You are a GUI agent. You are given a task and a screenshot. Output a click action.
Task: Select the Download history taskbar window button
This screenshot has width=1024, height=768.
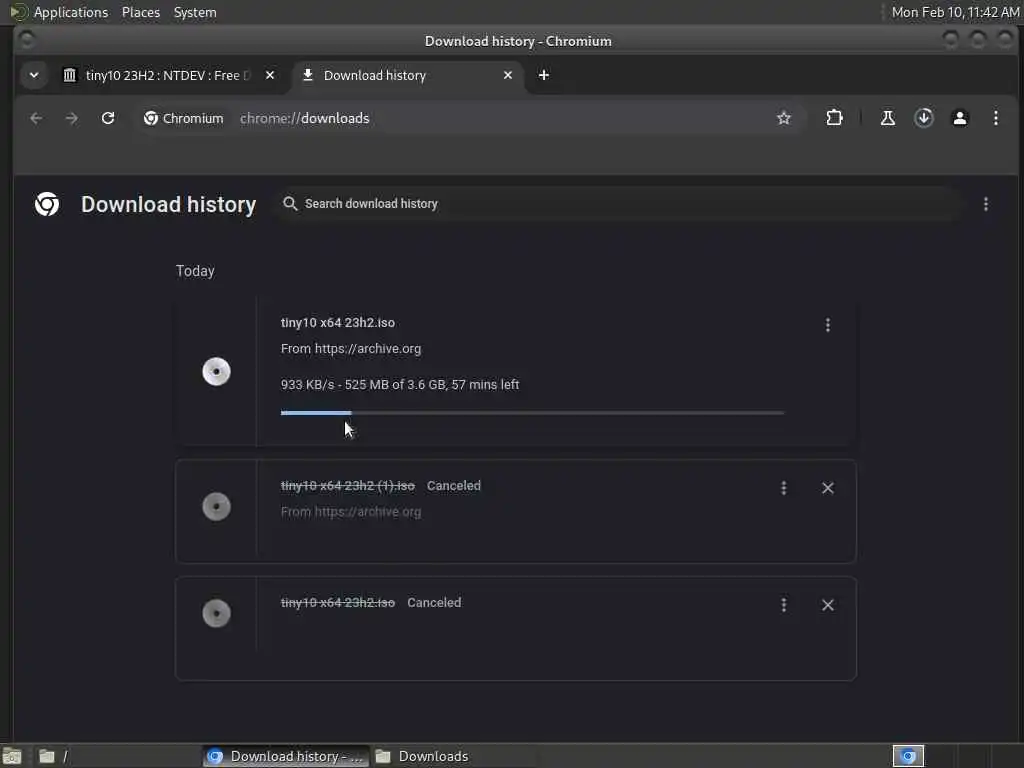(286, 756)
